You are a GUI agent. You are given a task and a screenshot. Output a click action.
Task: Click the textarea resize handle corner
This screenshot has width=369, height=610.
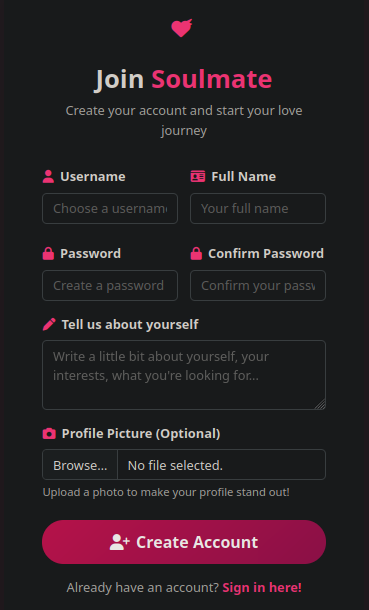click(320, 405)
